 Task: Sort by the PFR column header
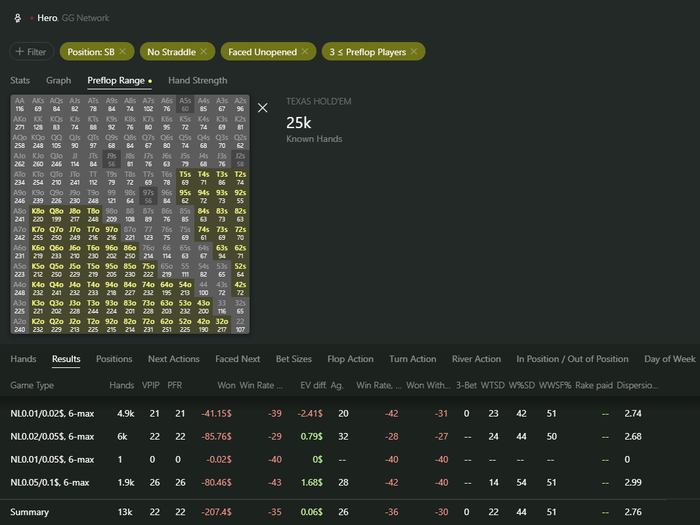tap(175, 385)
